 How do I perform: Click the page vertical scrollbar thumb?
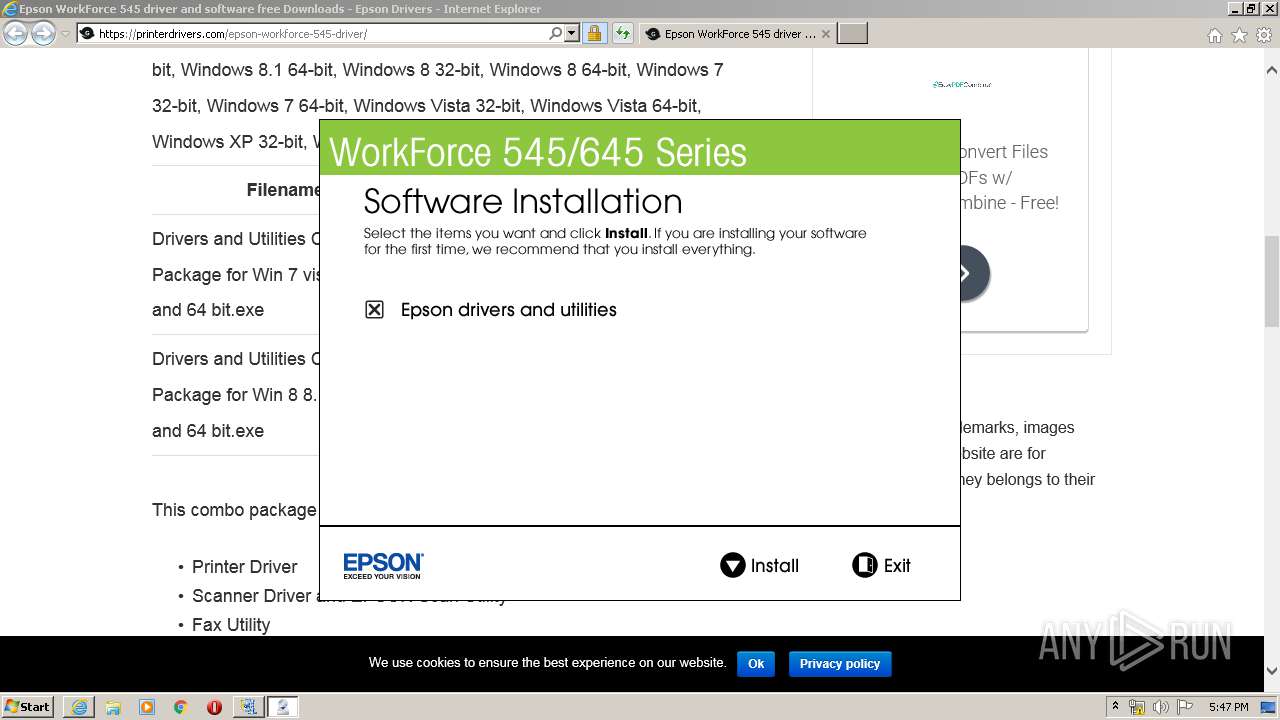point(1271,281)
